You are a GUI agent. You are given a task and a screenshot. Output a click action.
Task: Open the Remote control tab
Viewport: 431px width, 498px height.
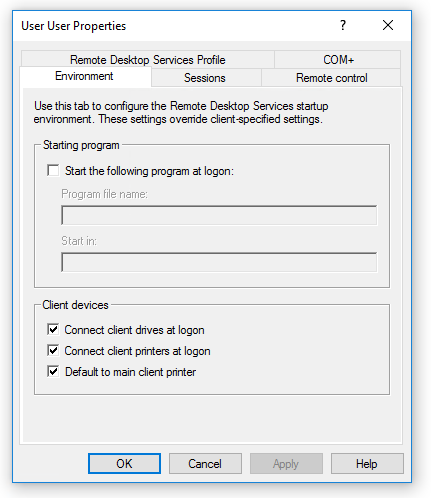click(x=332, y=78)
